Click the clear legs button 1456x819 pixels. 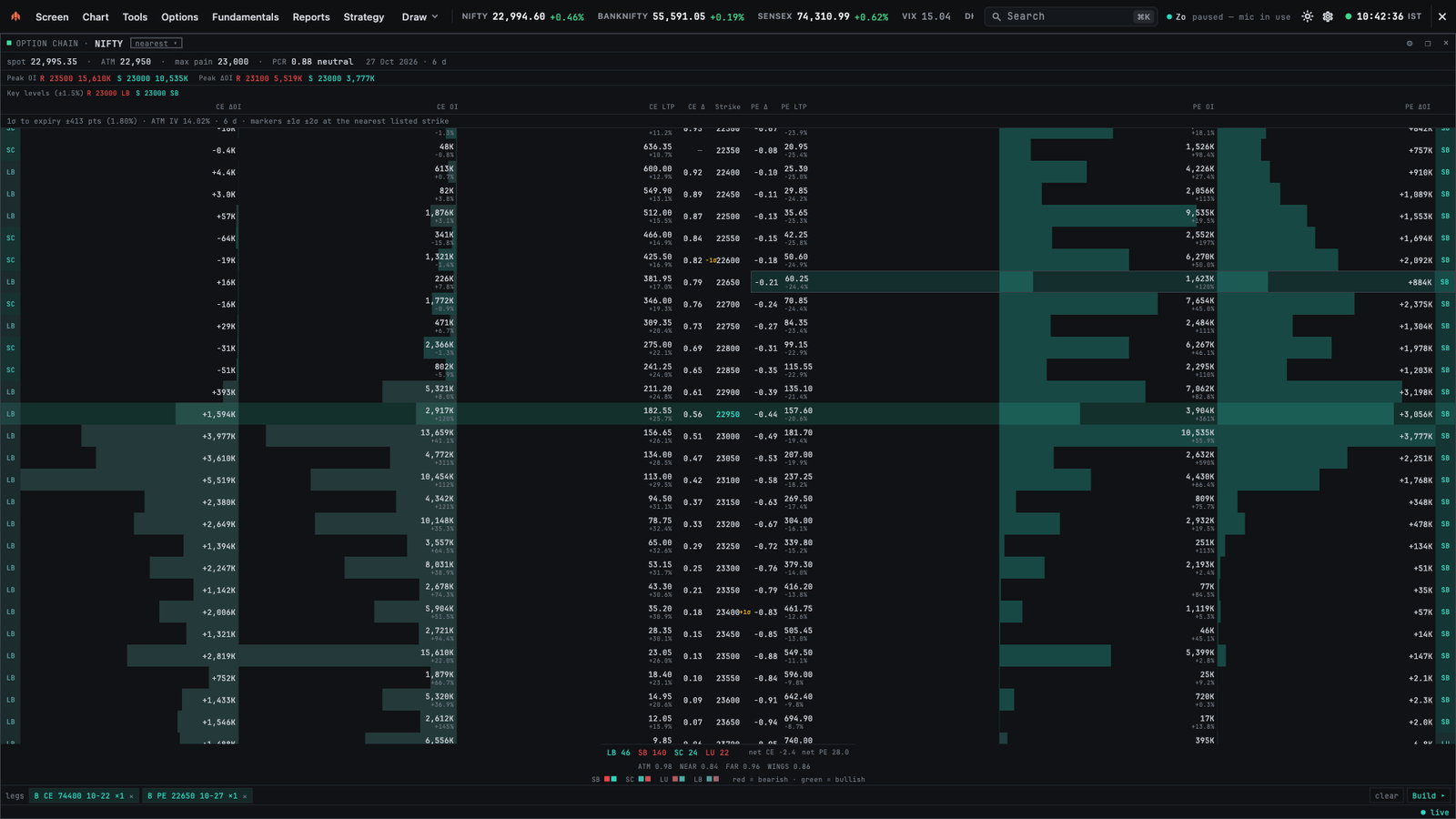click(1387, 796)
